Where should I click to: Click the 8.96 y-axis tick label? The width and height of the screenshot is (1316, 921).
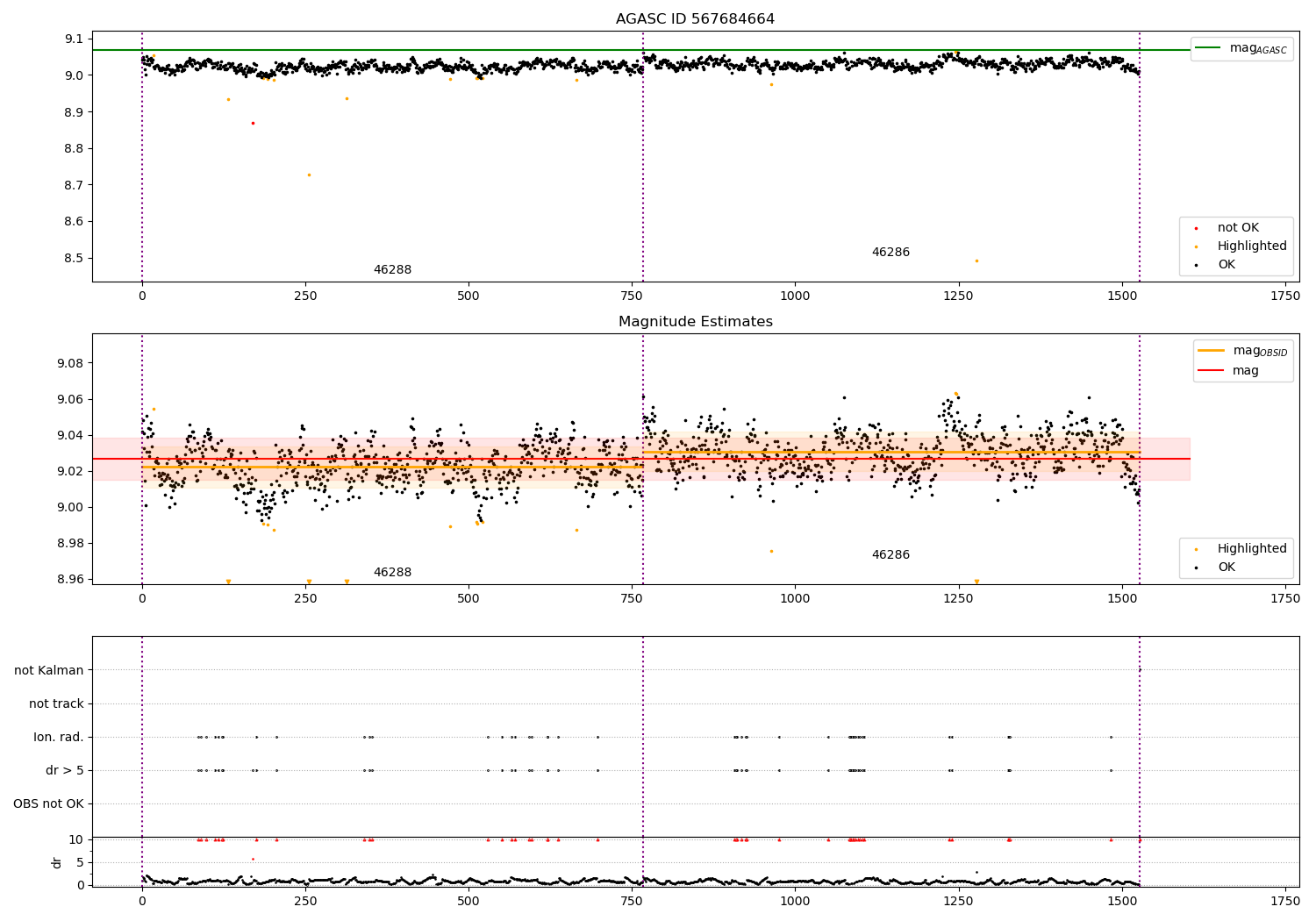[x=71, y=580]
